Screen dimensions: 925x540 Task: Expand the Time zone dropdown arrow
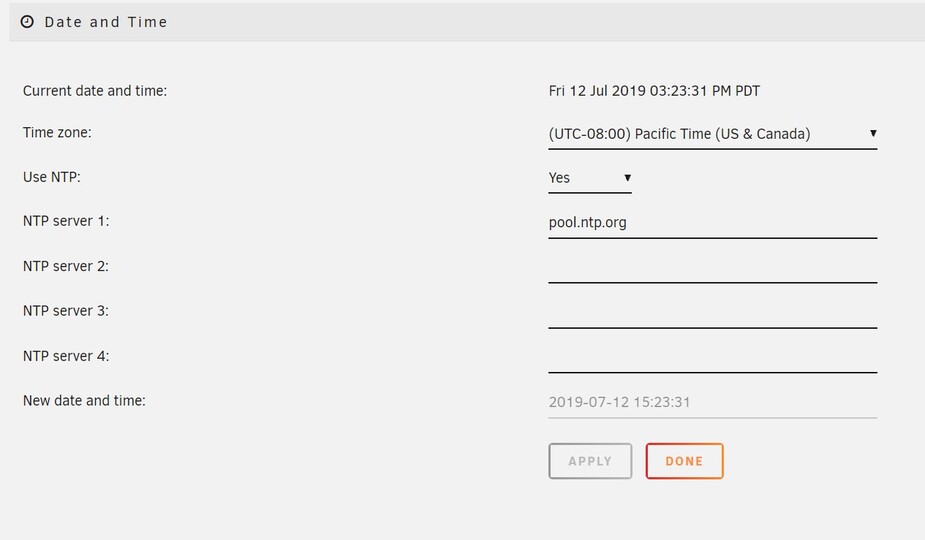pos(873,133)
